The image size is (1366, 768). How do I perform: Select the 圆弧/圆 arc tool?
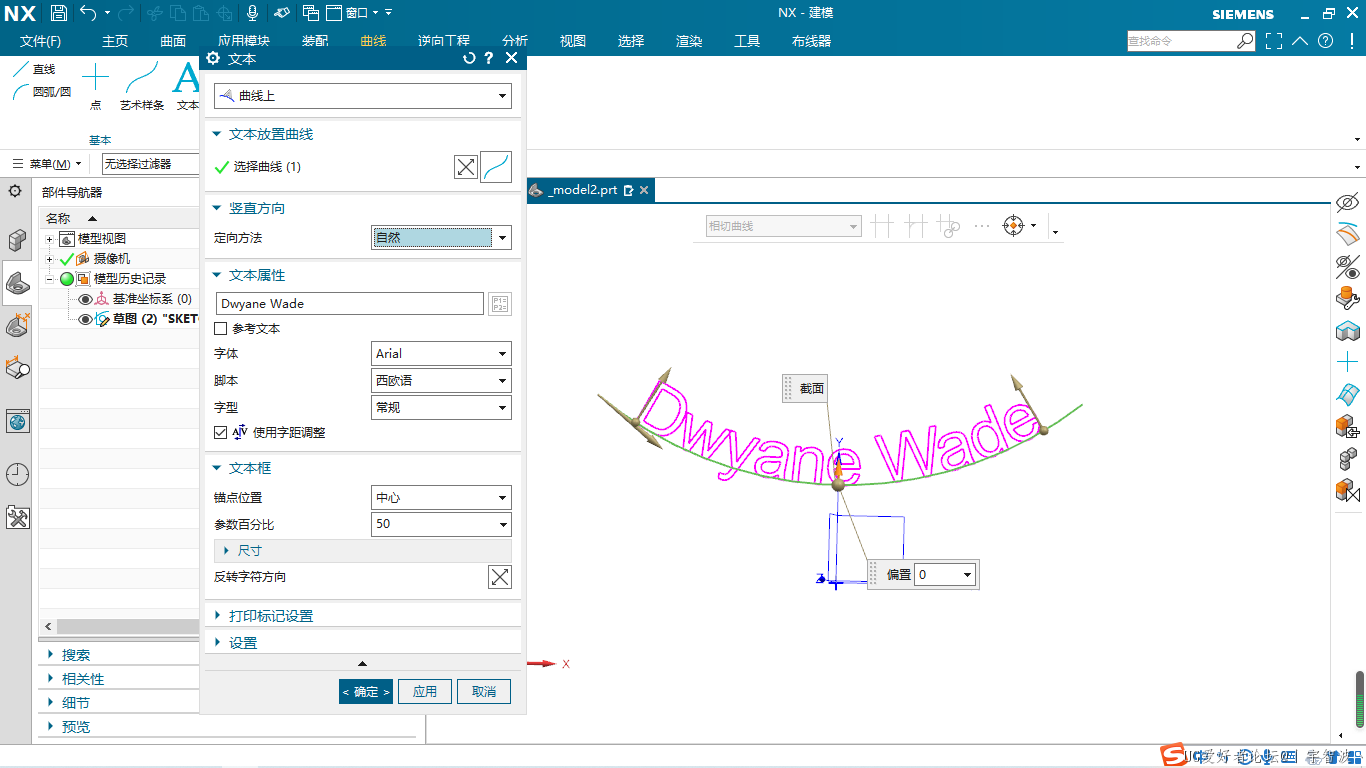coord(41,91)
